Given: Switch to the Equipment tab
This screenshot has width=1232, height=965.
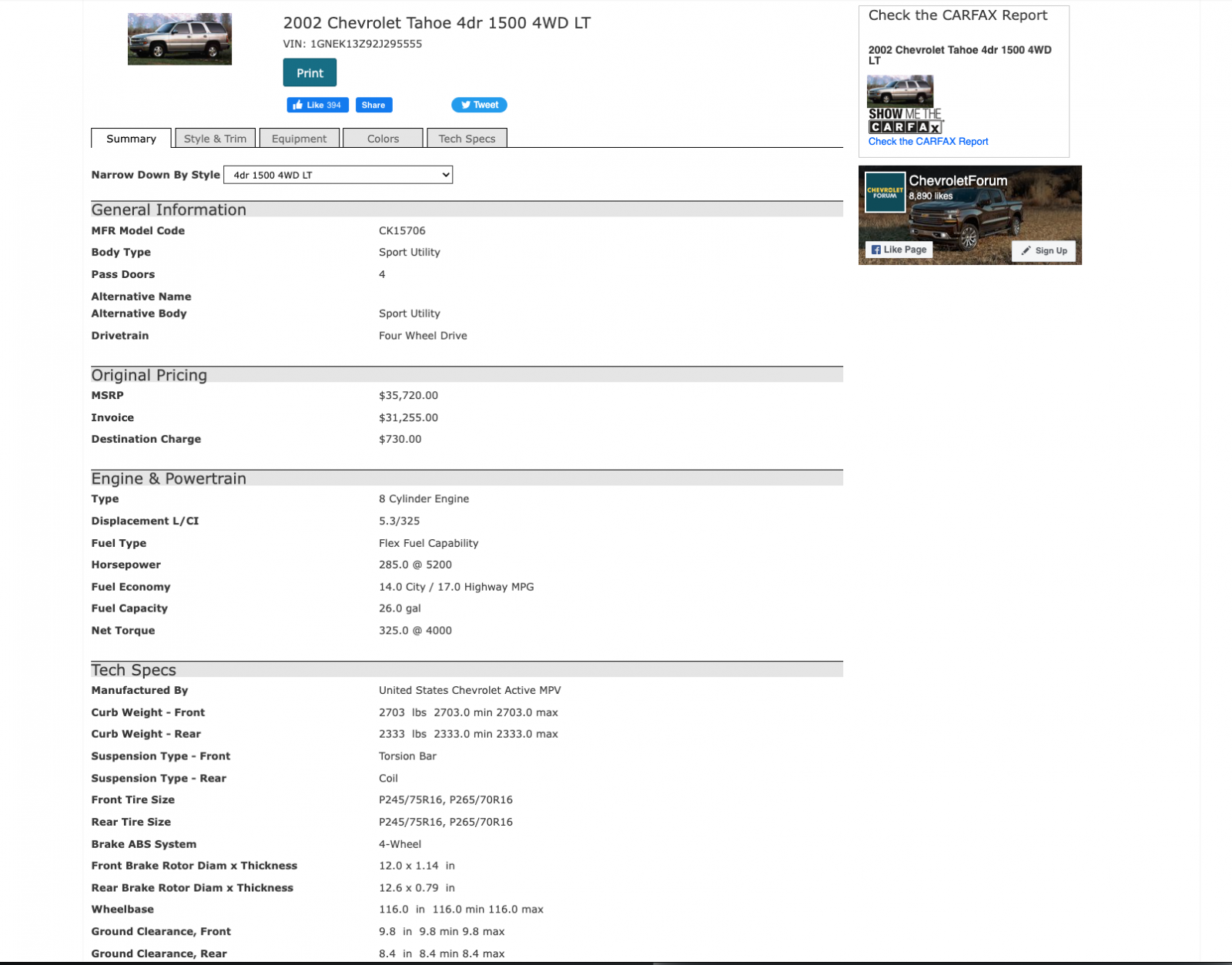Looking at the screenshot, I should click(x=299, y=139).
